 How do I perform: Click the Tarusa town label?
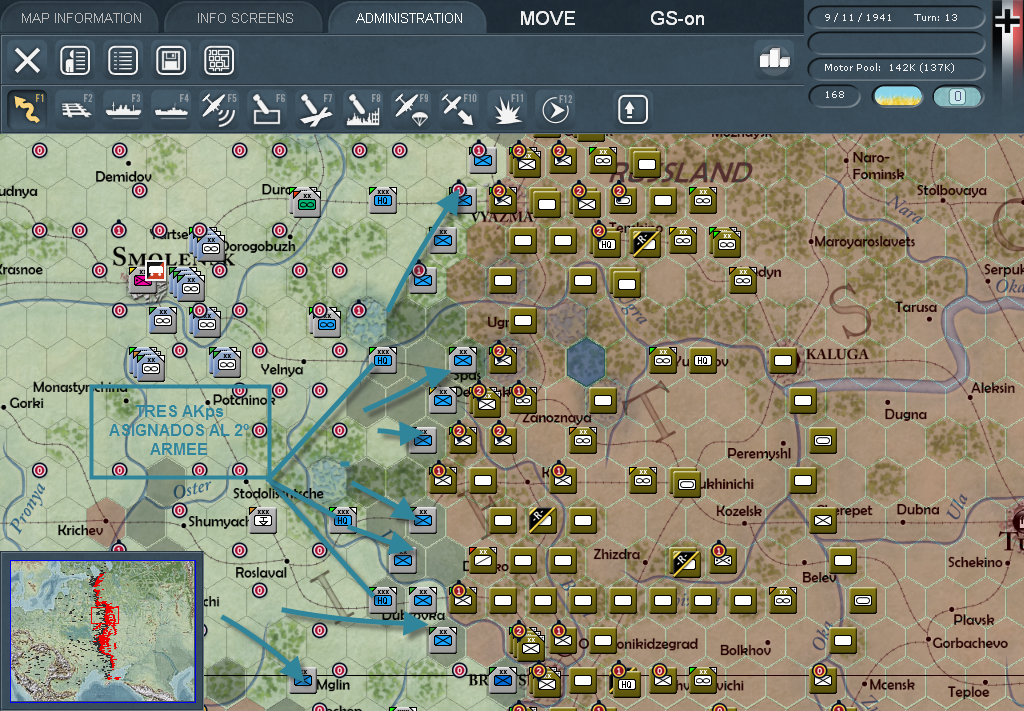point(916,307)
